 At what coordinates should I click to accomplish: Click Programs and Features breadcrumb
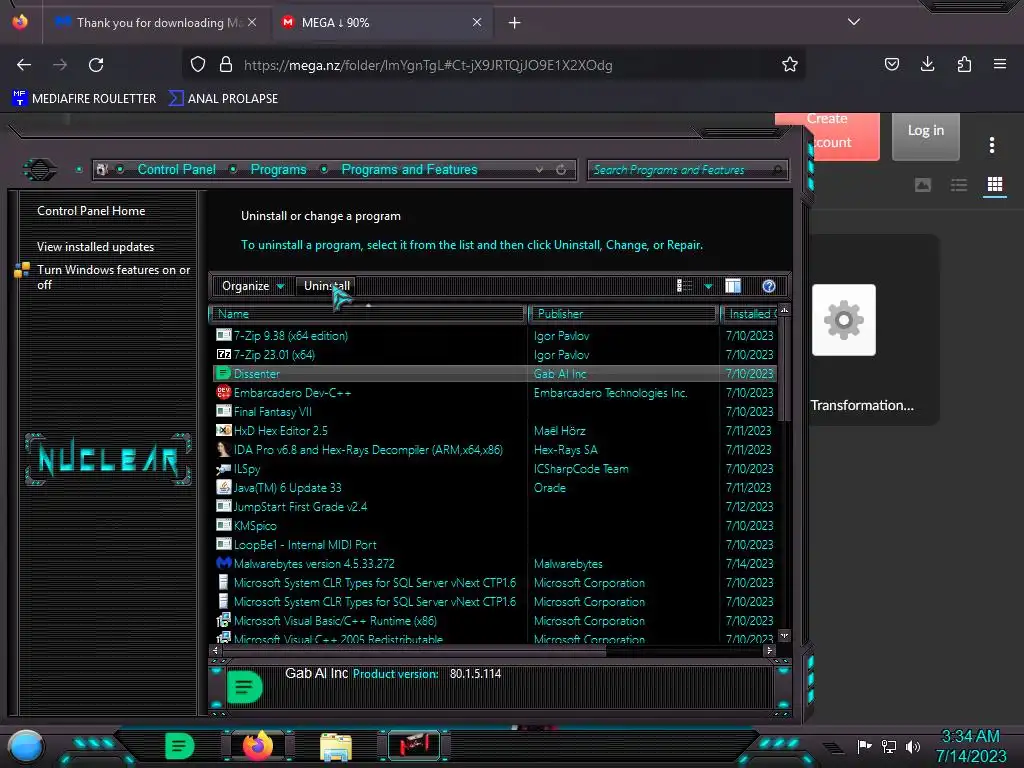(x=409, y=170)
